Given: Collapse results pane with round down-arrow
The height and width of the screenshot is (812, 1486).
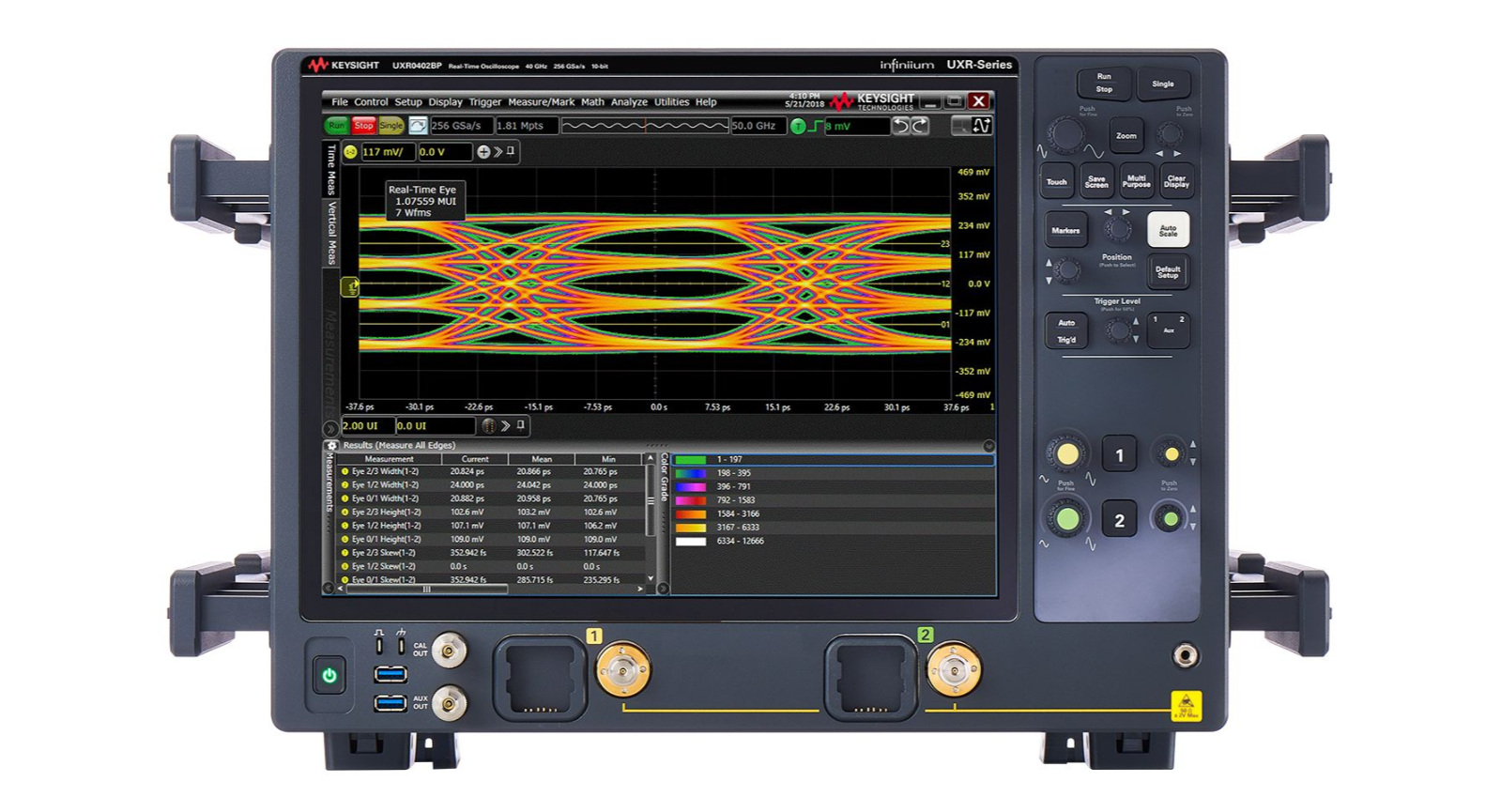Looking at the screenshot, I should [988, 446].
